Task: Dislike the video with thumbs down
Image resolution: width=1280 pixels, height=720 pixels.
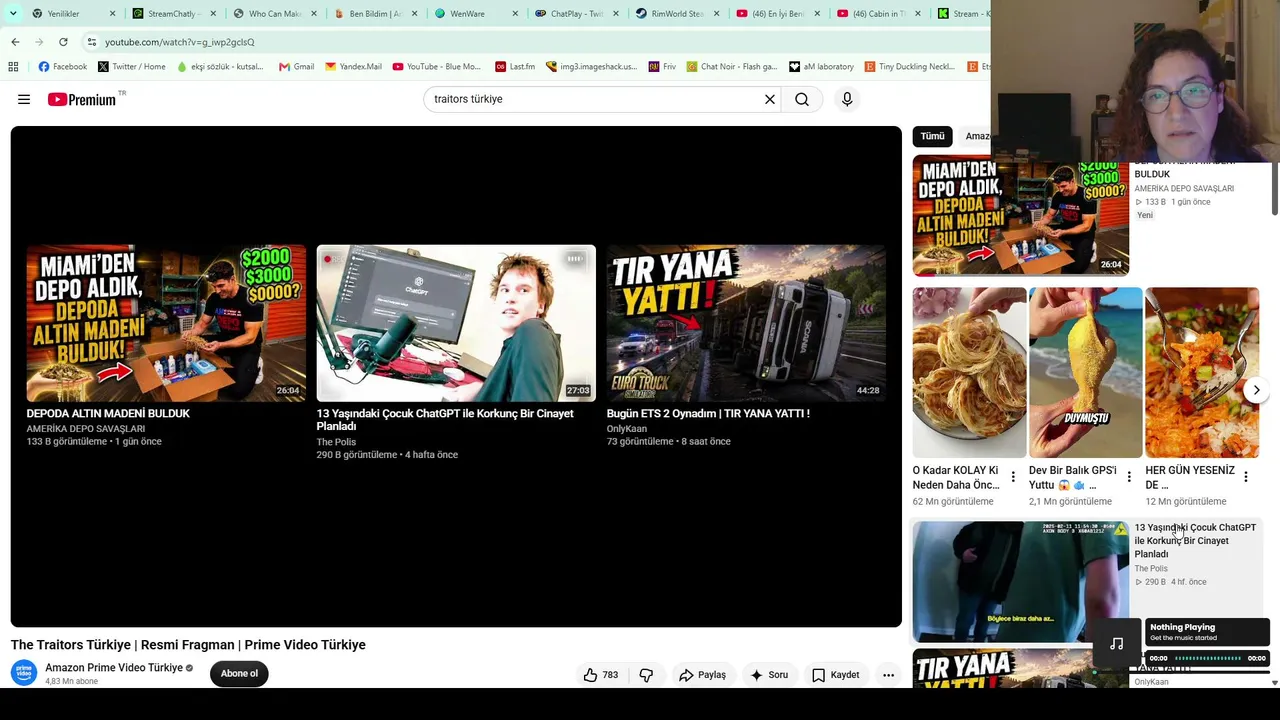Action: tap(646, 675)
